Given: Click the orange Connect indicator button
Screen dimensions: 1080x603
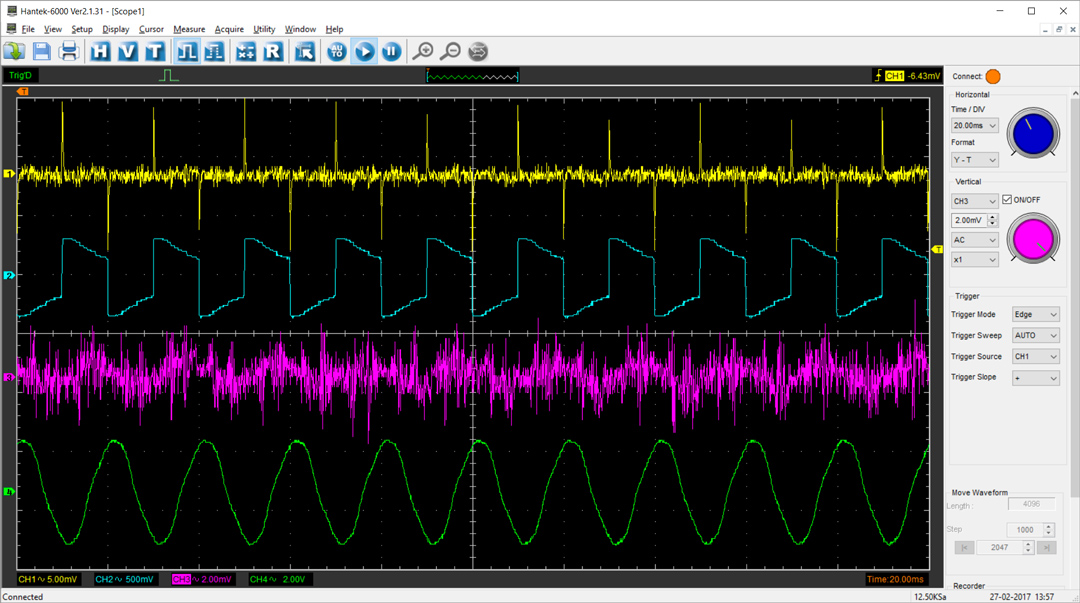Looking at the screenshot, I should pos(993,77).
